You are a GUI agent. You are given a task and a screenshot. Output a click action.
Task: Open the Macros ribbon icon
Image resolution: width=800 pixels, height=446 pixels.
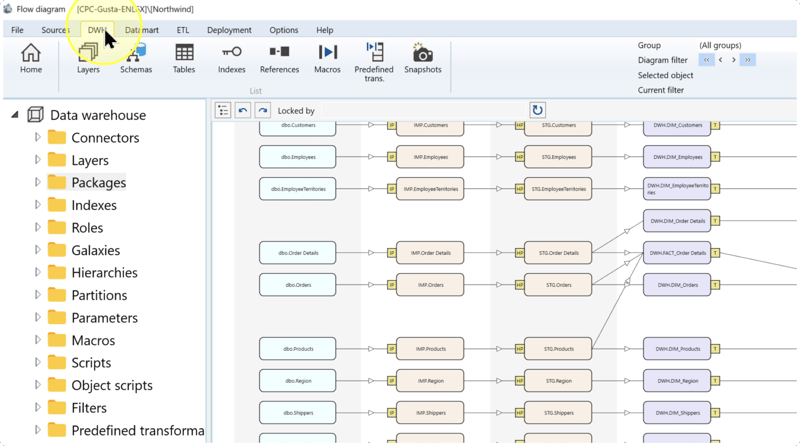click(327, 58)
